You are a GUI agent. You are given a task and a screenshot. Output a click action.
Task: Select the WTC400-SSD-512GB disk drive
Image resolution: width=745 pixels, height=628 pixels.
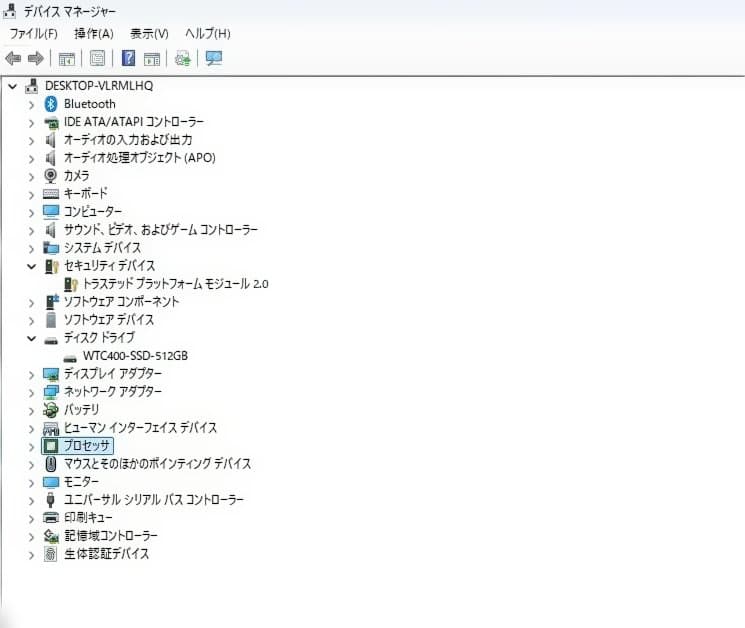pyautogui.click(x=135, y=356)
